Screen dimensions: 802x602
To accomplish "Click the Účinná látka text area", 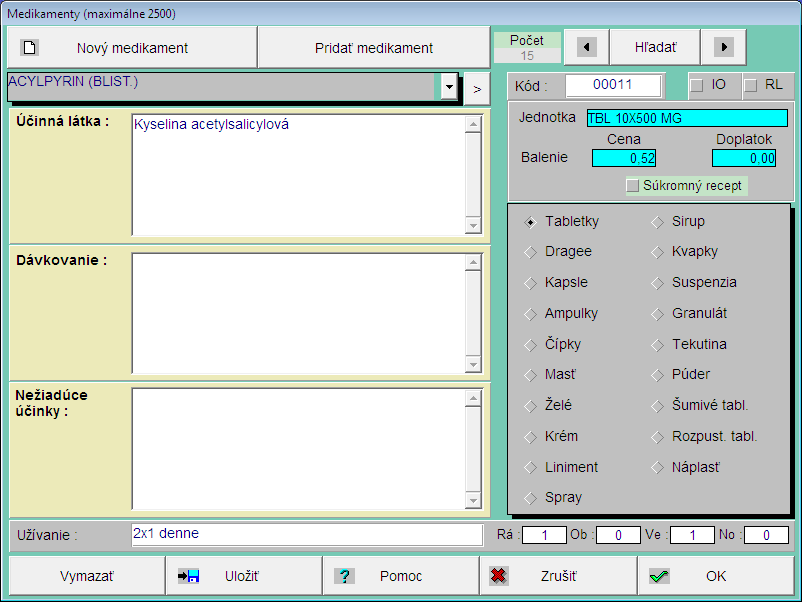I will [x=299, y=175].
